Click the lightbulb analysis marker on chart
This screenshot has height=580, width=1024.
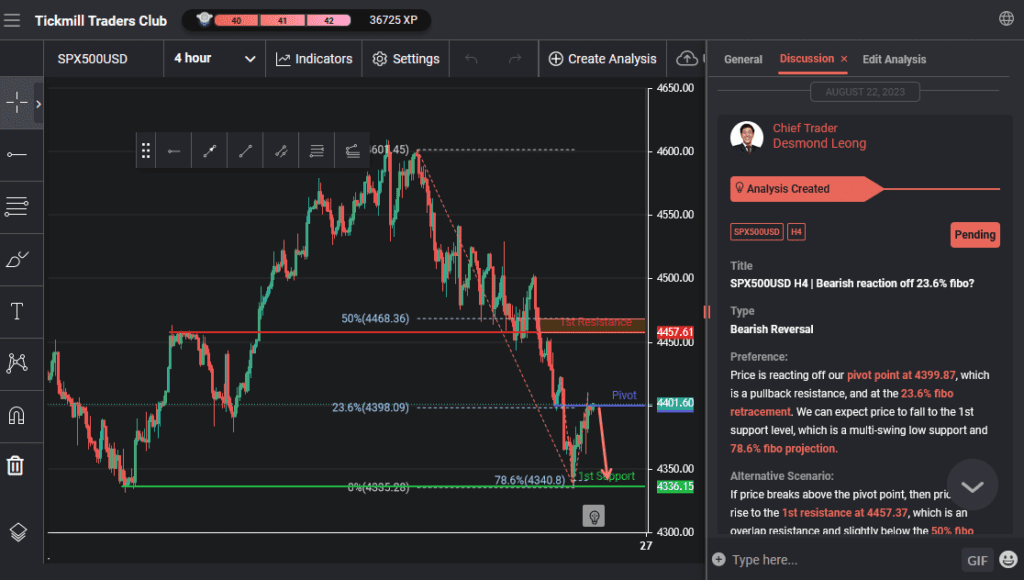coord(594,517)
